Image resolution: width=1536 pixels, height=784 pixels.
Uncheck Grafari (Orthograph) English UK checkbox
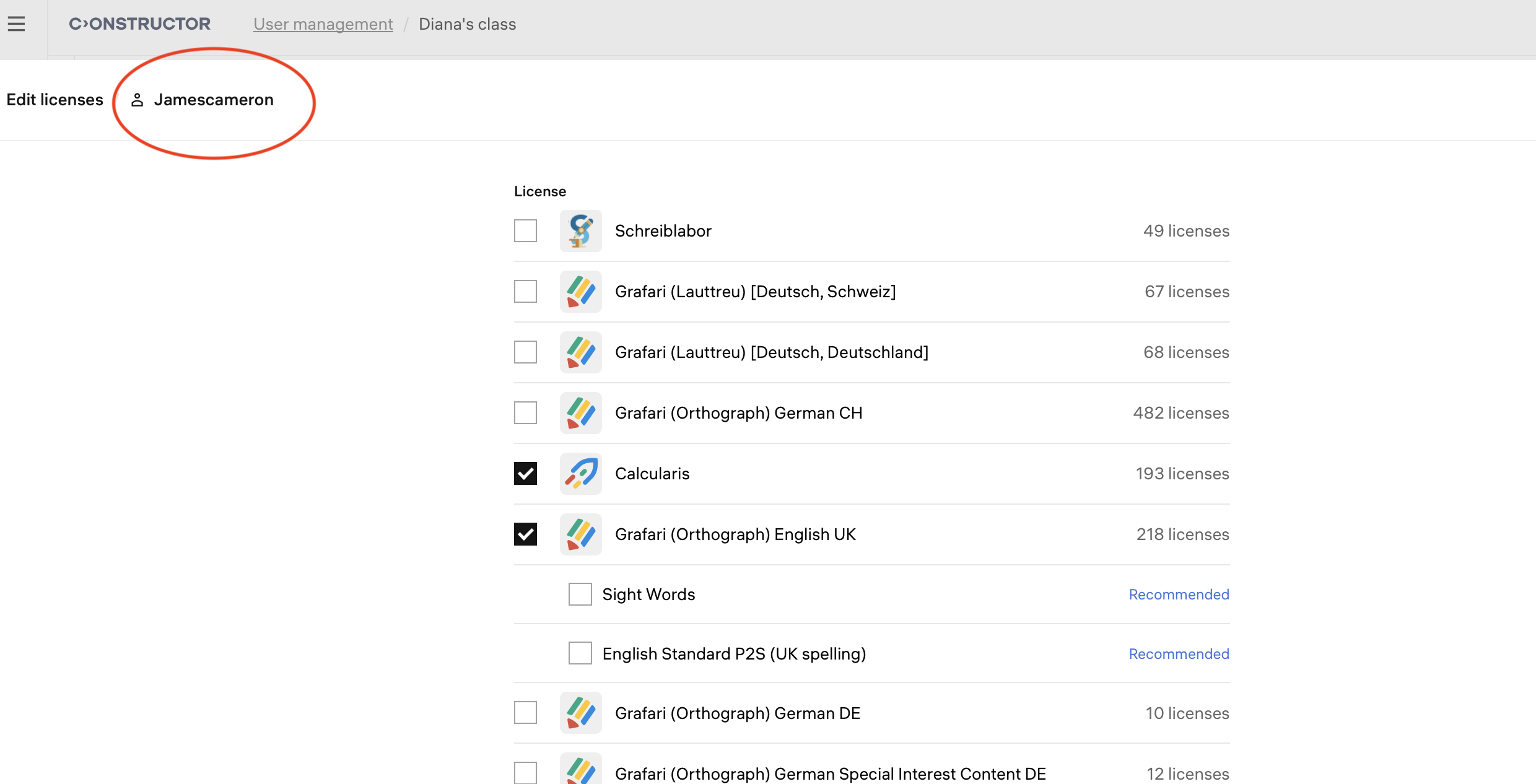[x=525, y=534]
